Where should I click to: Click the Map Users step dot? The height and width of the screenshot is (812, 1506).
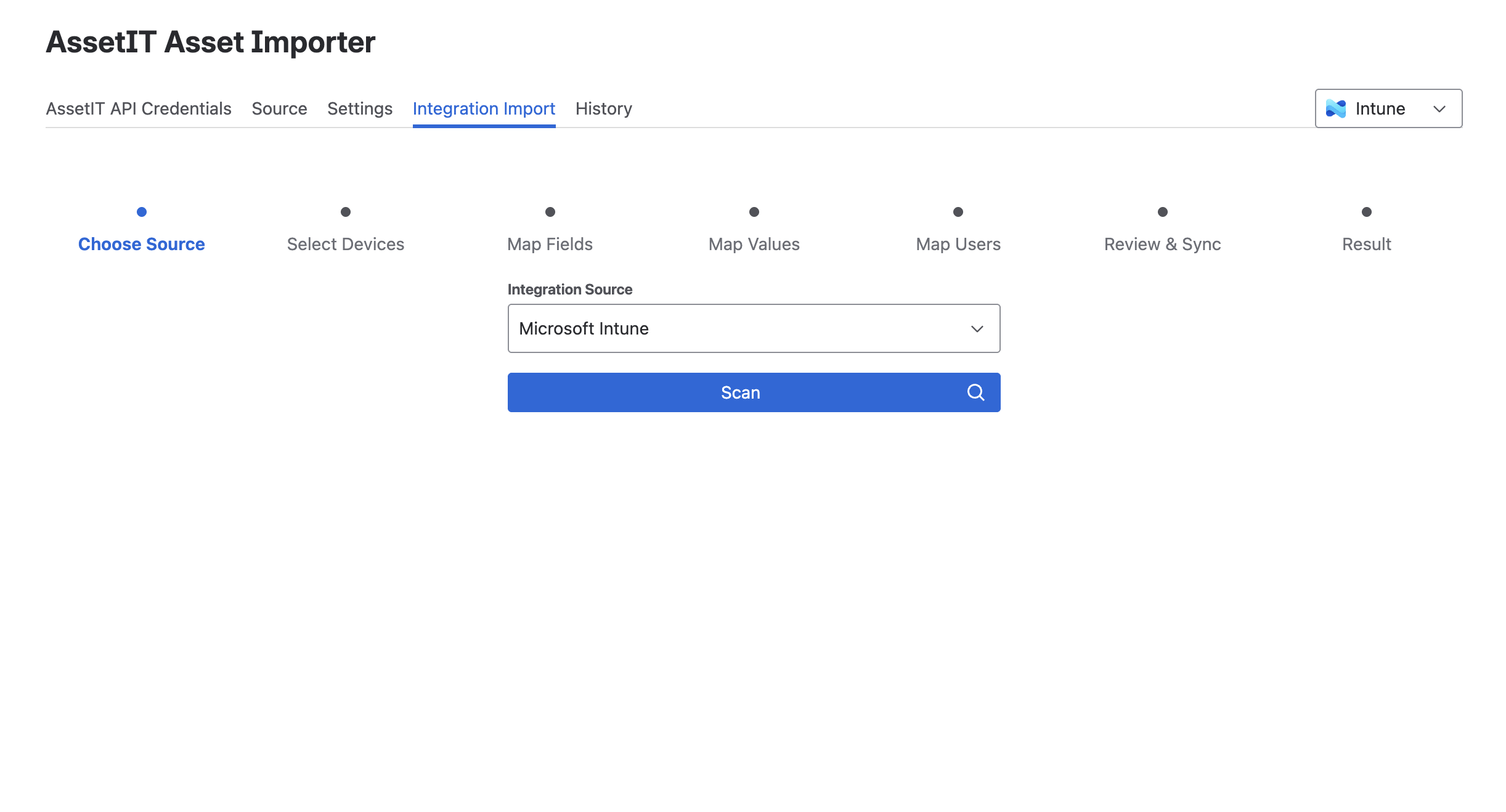click(x=958, y=212)
